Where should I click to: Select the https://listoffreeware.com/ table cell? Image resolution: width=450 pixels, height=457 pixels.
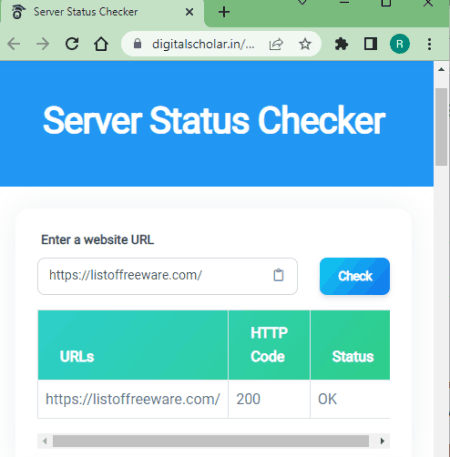point(133,399)
